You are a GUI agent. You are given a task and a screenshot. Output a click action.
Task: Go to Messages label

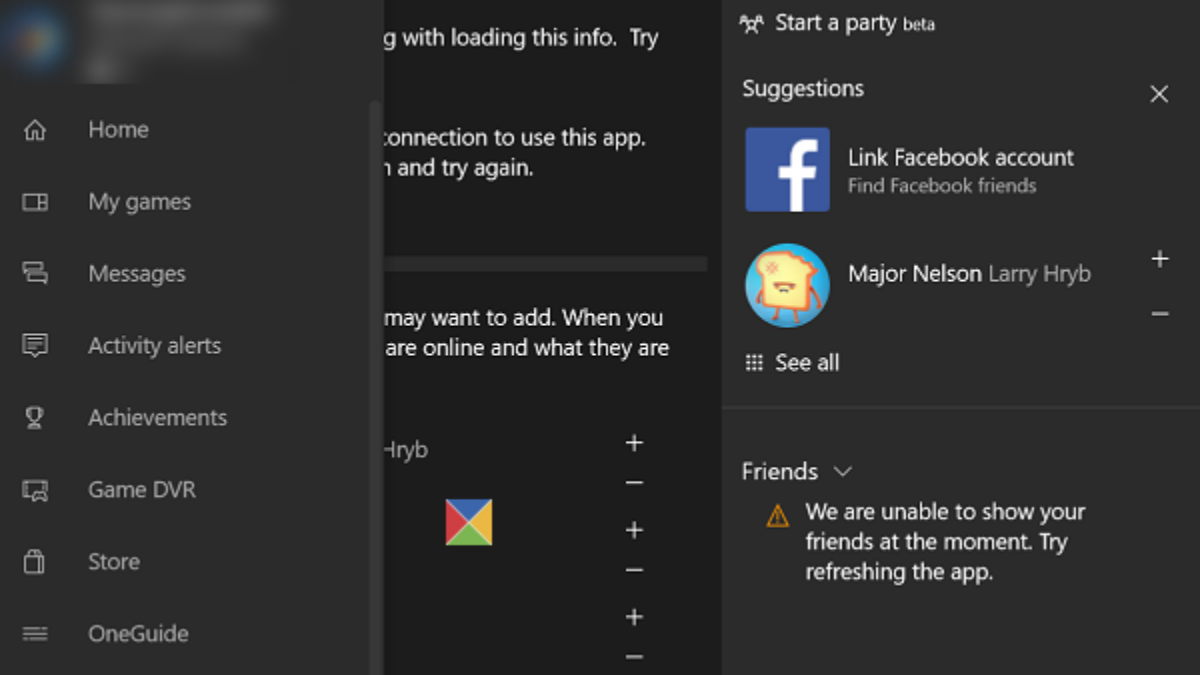[x=136, y=274]
